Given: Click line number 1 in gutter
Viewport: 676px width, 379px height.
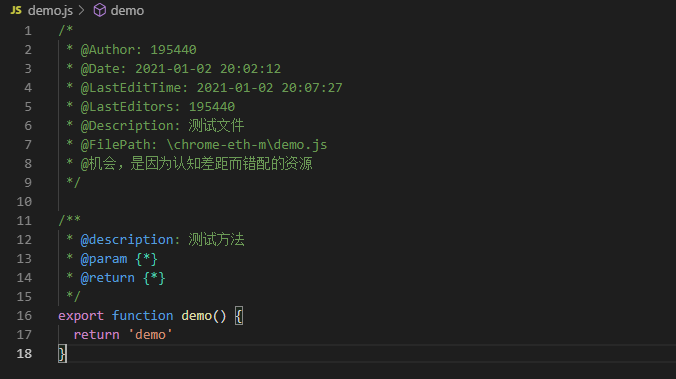Looking at the screenshot, I should [x=28, y=31].
